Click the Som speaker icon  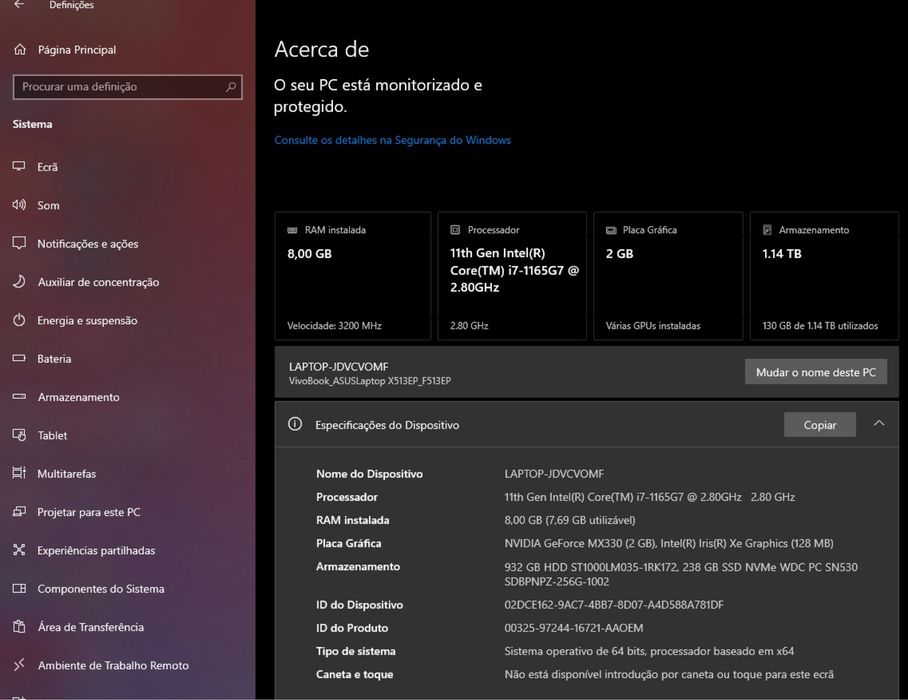(19, 205)
